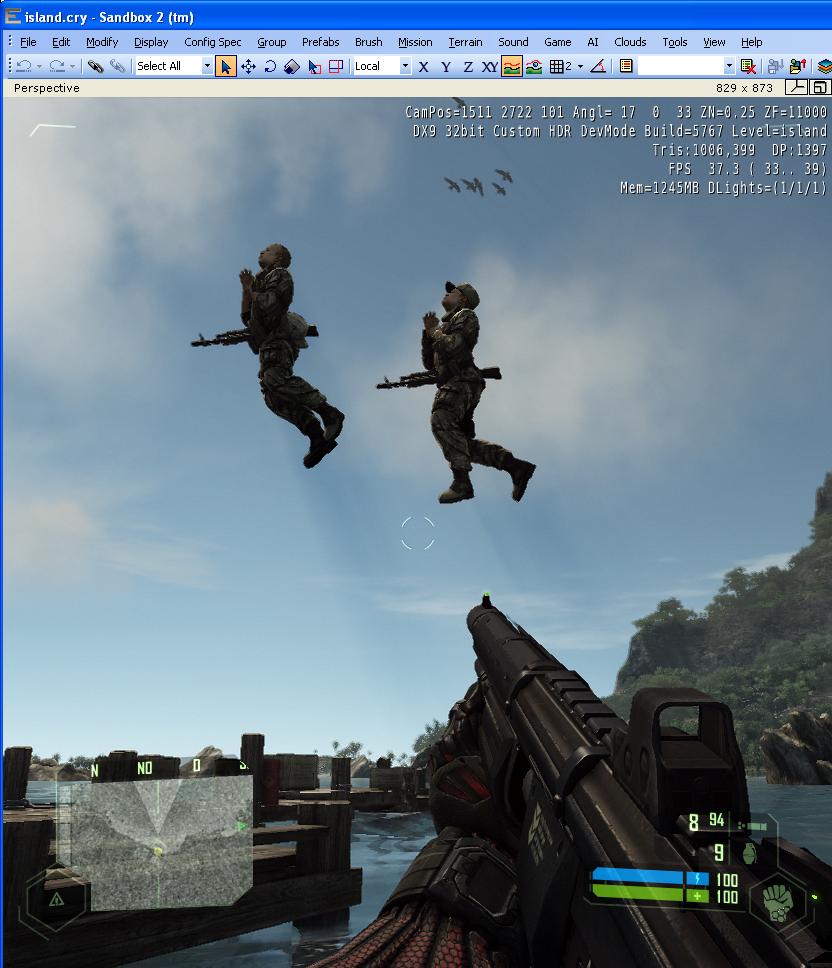Viewport: 832px width, 968px height.
Task: Click the save selected objects icon
Action: pyautogui.click(x=775, y=66)
